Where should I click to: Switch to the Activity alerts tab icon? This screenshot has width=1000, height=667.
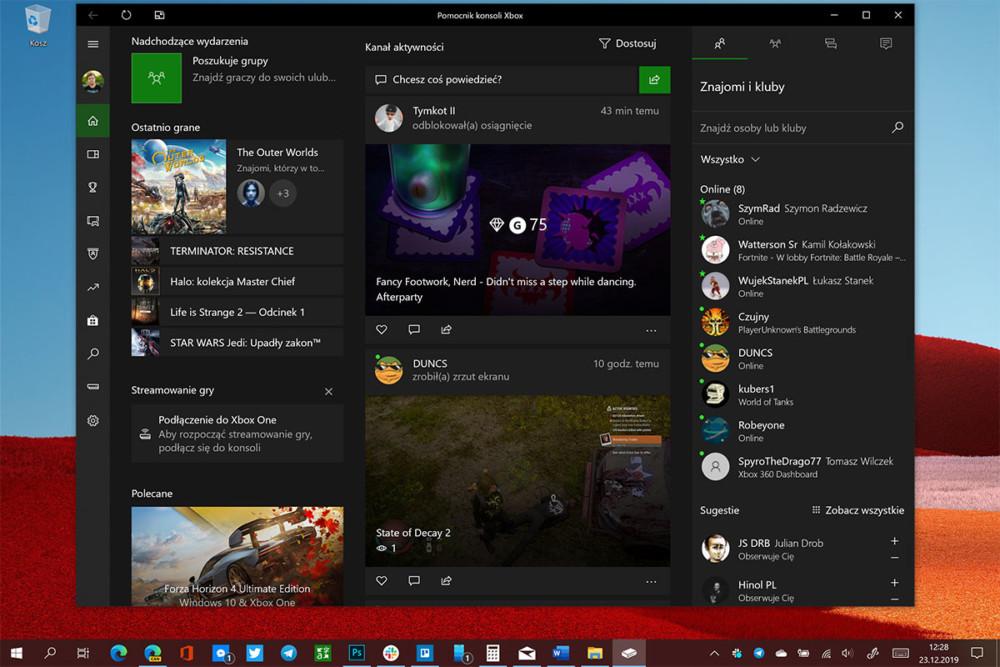[886, 43]
